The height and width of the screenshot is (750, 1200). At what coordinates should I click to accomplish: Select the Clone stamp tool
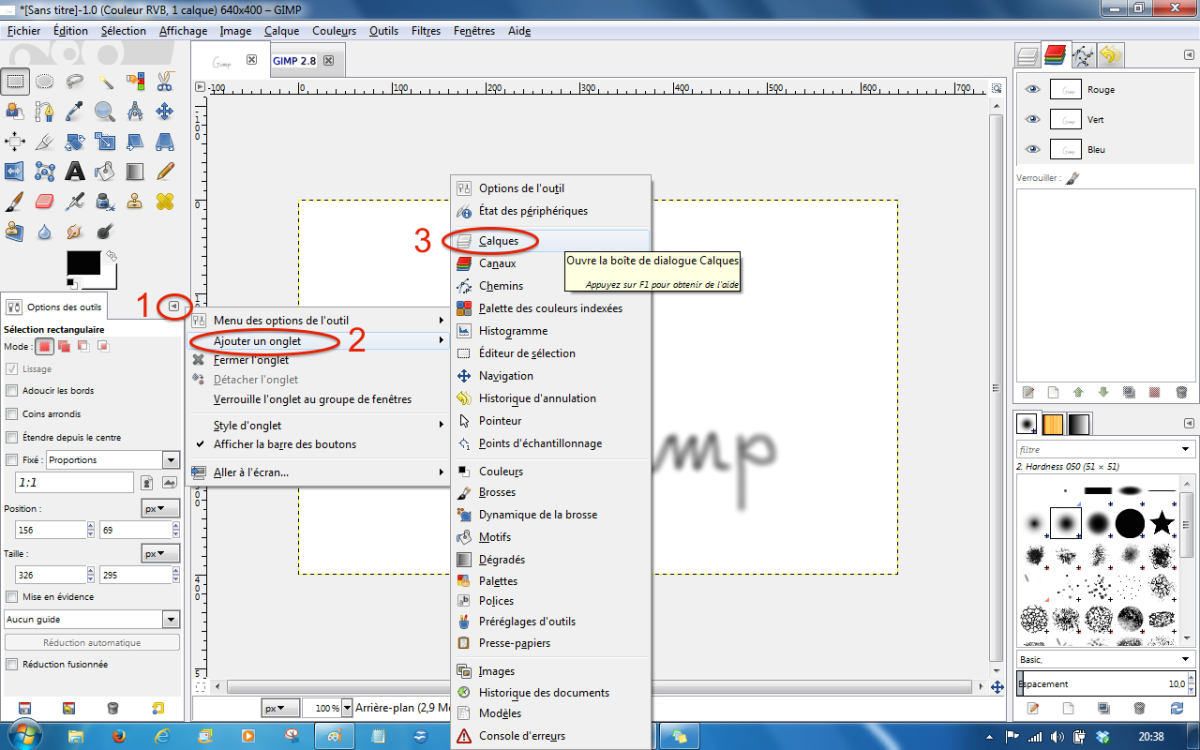click(x=135, y=202)
